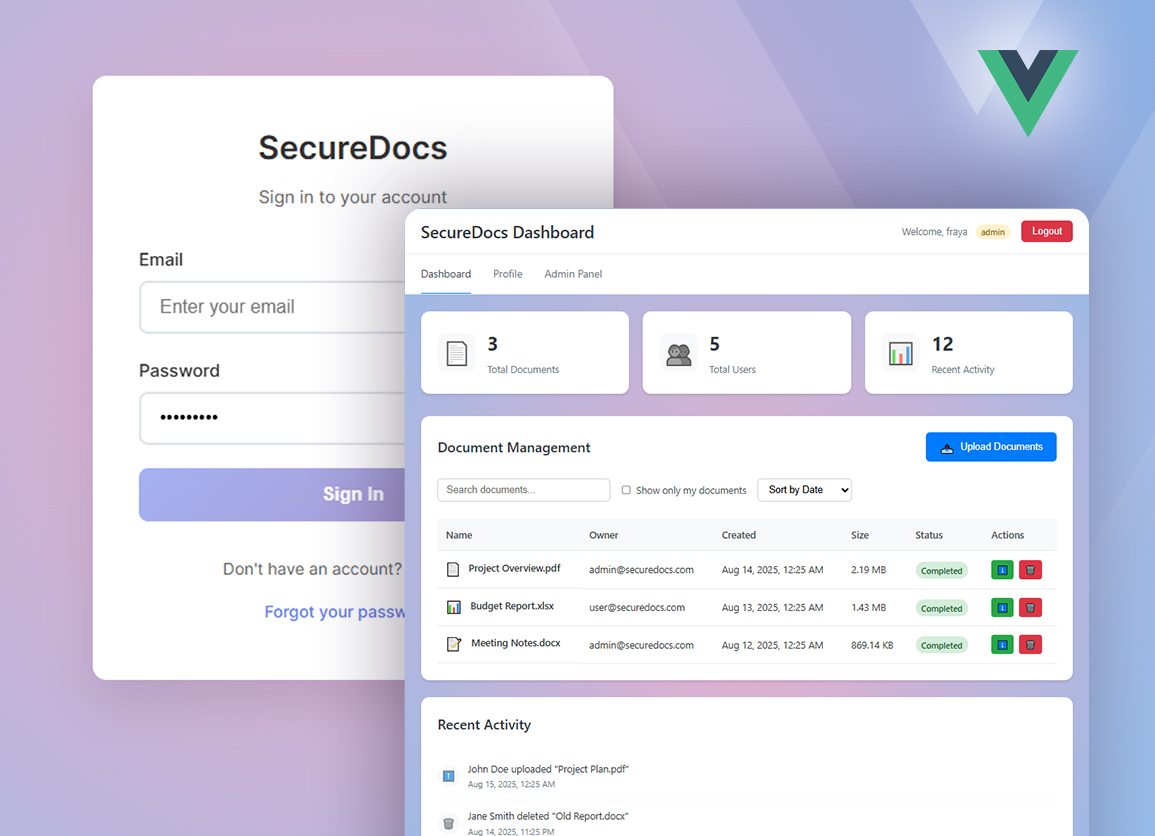Click the Total Users people icon
This screenshot has width=1155, height=836.
pyautogui.click(x=679, y=353)
